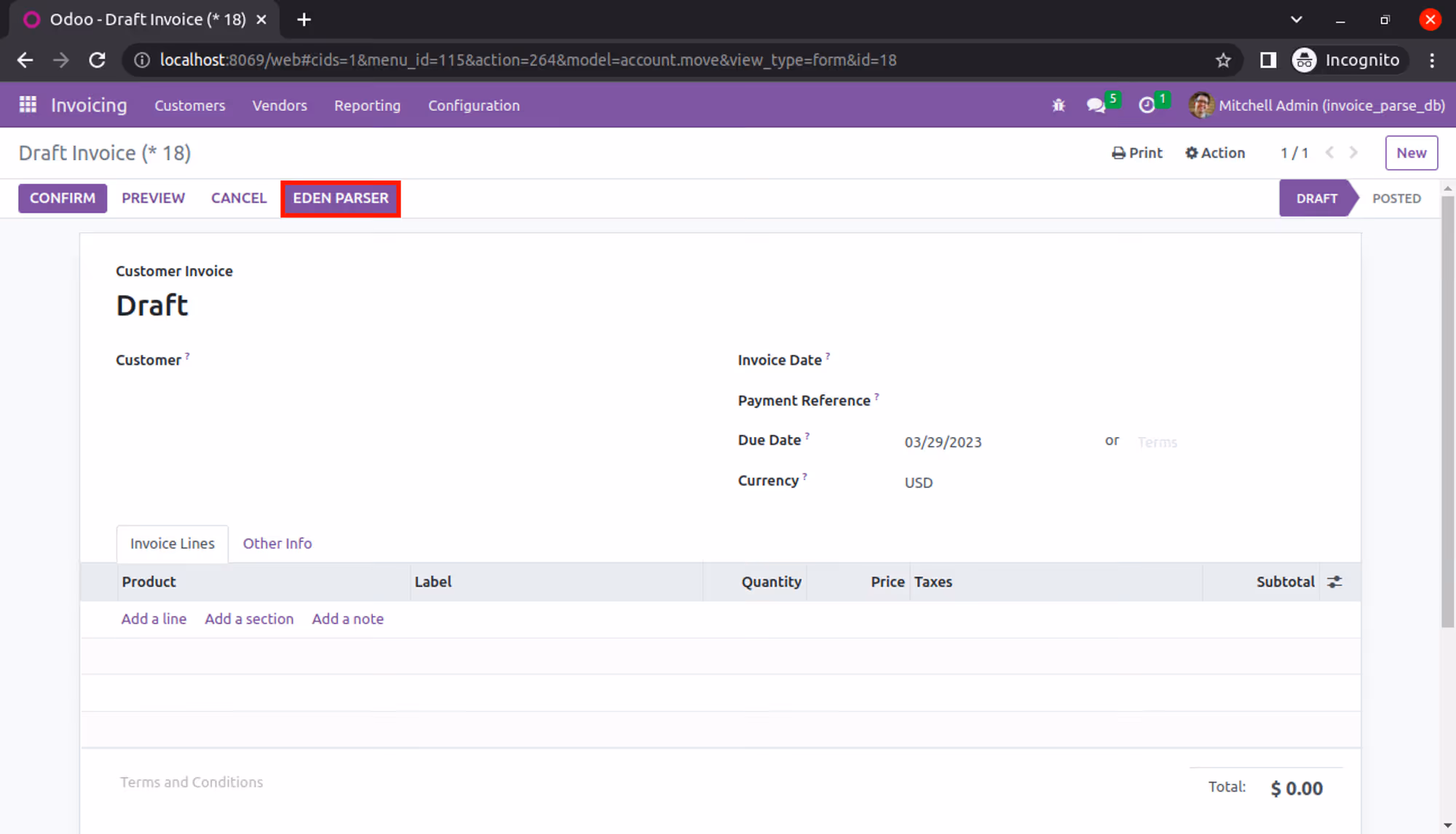Open the Chrome three-dot menu
Screen dimensions: 1456x834
(1432, 60)
